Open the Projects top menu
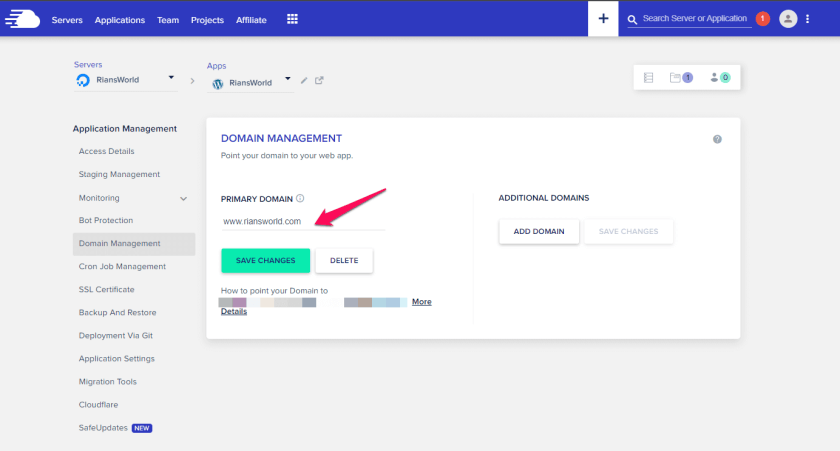The image size is (840, 451). [207, 20]
